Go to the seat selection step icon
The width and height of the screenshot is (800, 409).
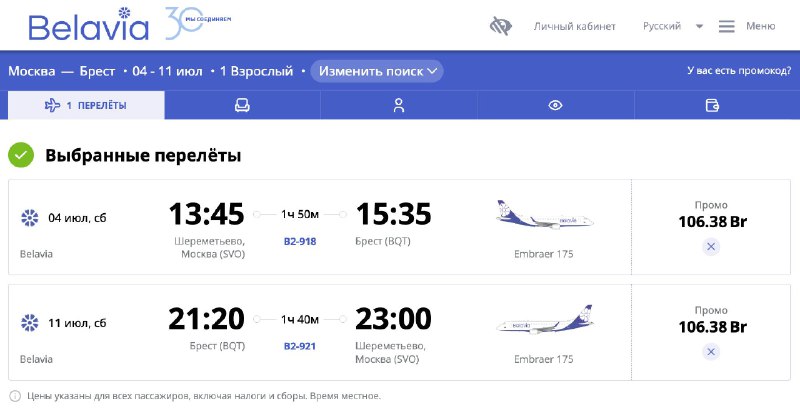[242, 105]
